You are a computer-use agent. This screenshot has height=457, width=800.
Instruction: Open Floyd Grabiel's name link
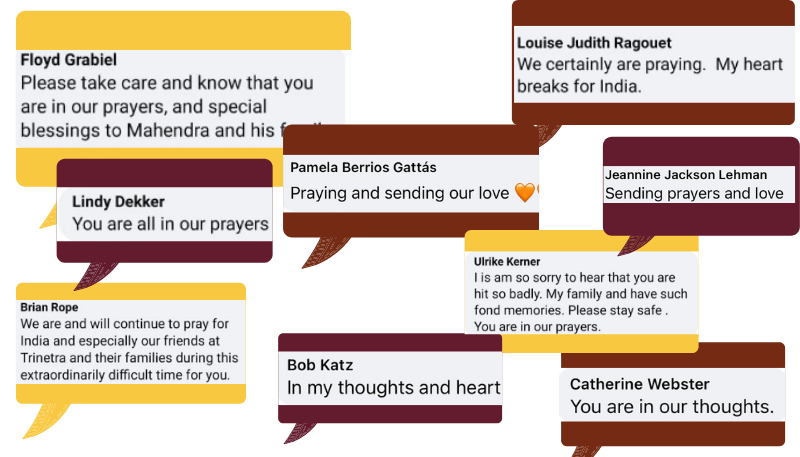point(68,60)
